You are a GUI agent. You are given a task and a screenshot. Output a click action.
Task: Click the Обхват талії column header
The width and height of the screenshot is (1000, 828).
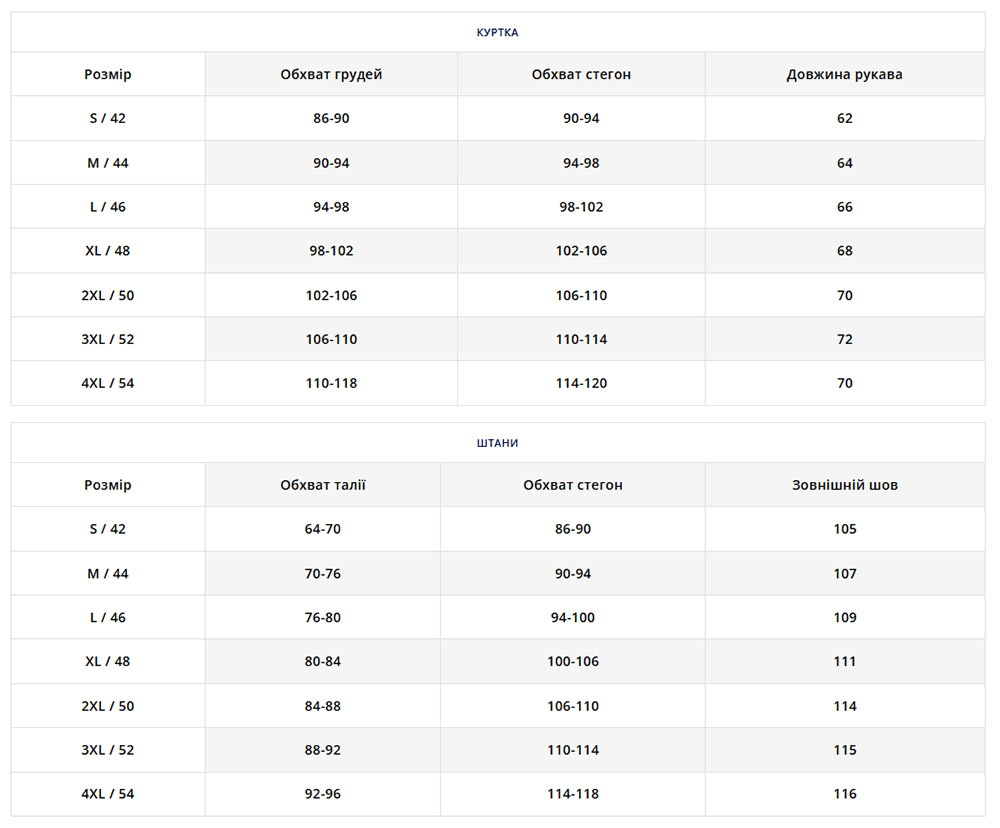point(323,485)
